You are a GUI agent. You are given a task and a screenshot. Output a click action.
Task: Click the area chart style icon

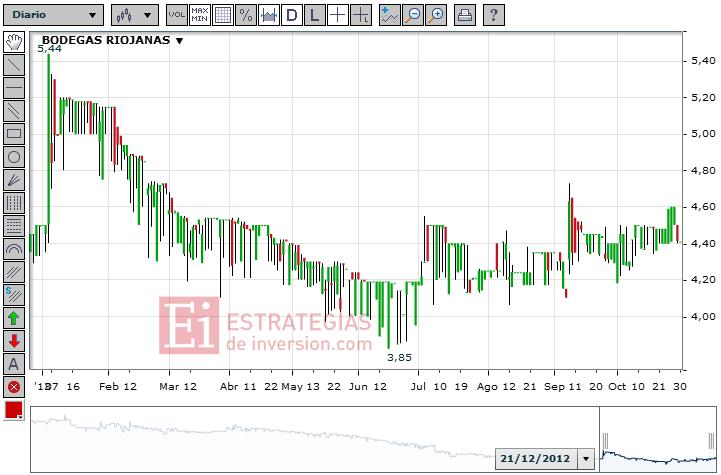[269, 15]
